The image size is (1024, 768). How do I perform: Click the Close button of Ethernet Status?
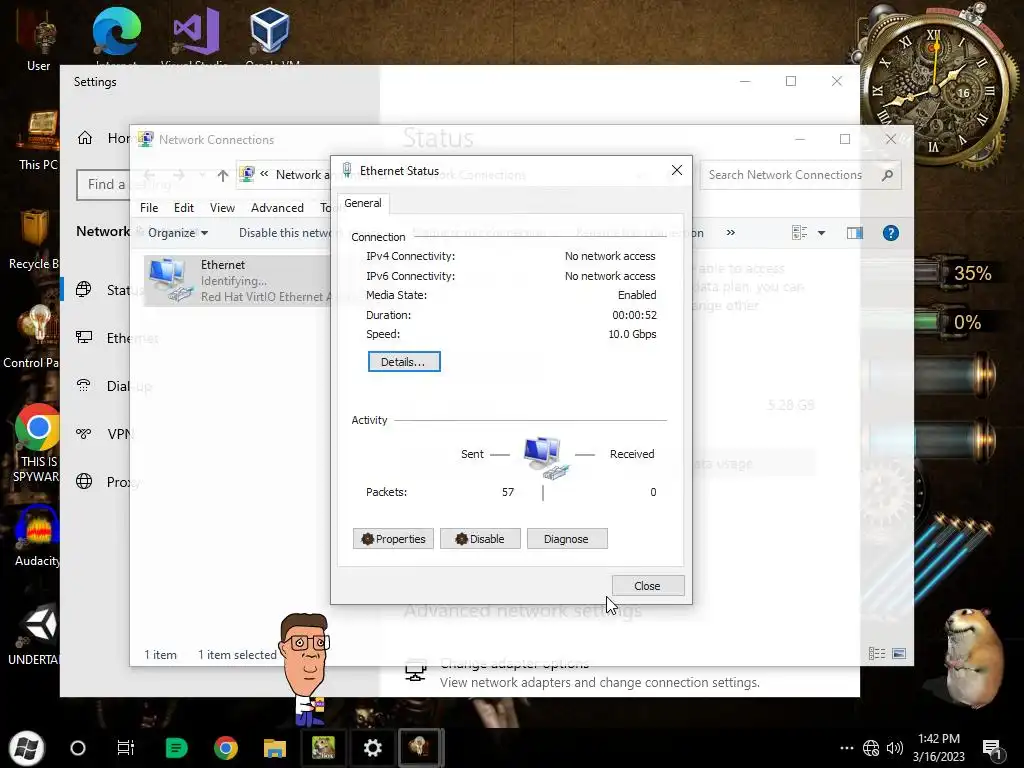(x=648, y=586)
